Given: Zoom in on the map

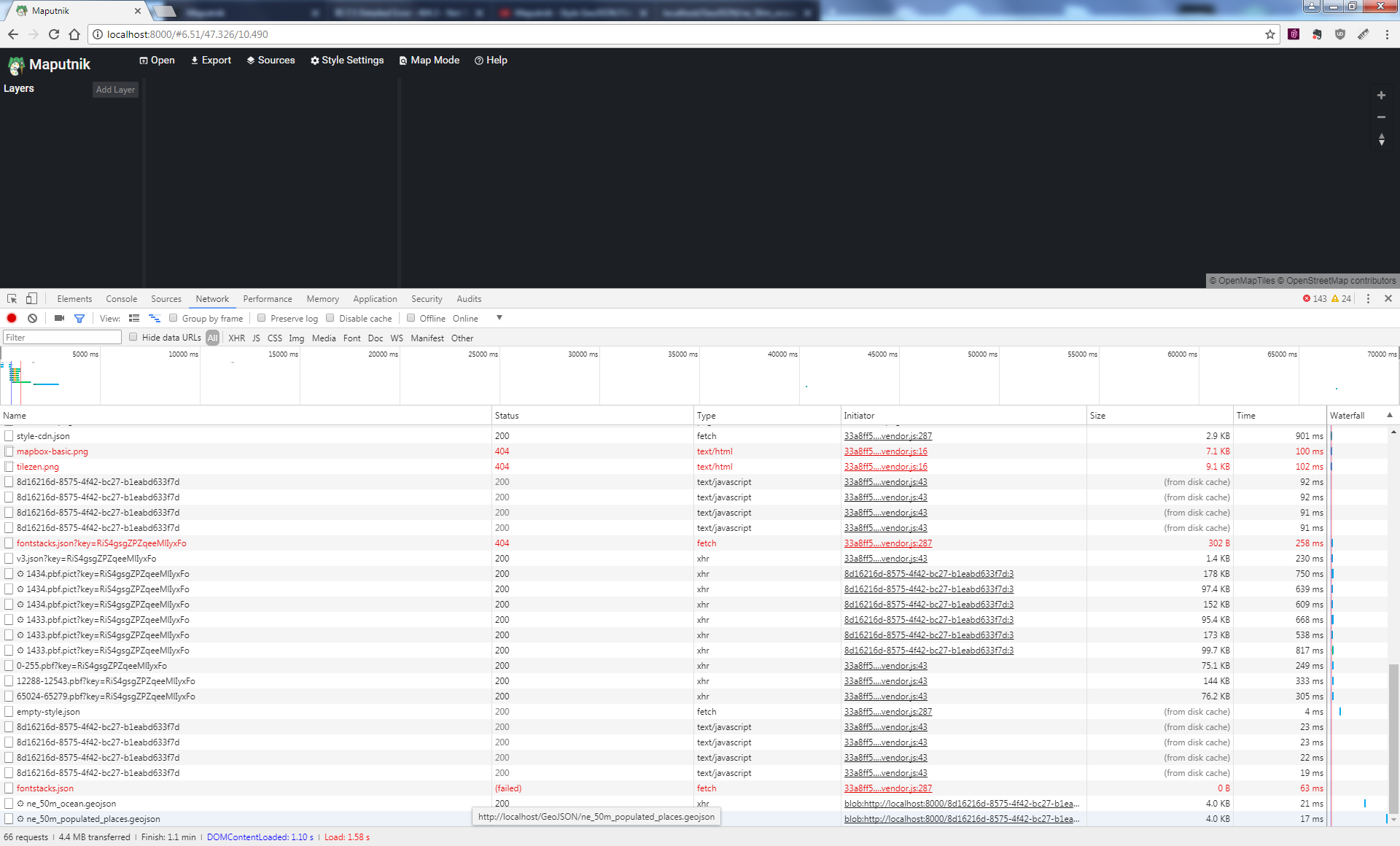Looking at the screenshot, I should click(1381, 96).
